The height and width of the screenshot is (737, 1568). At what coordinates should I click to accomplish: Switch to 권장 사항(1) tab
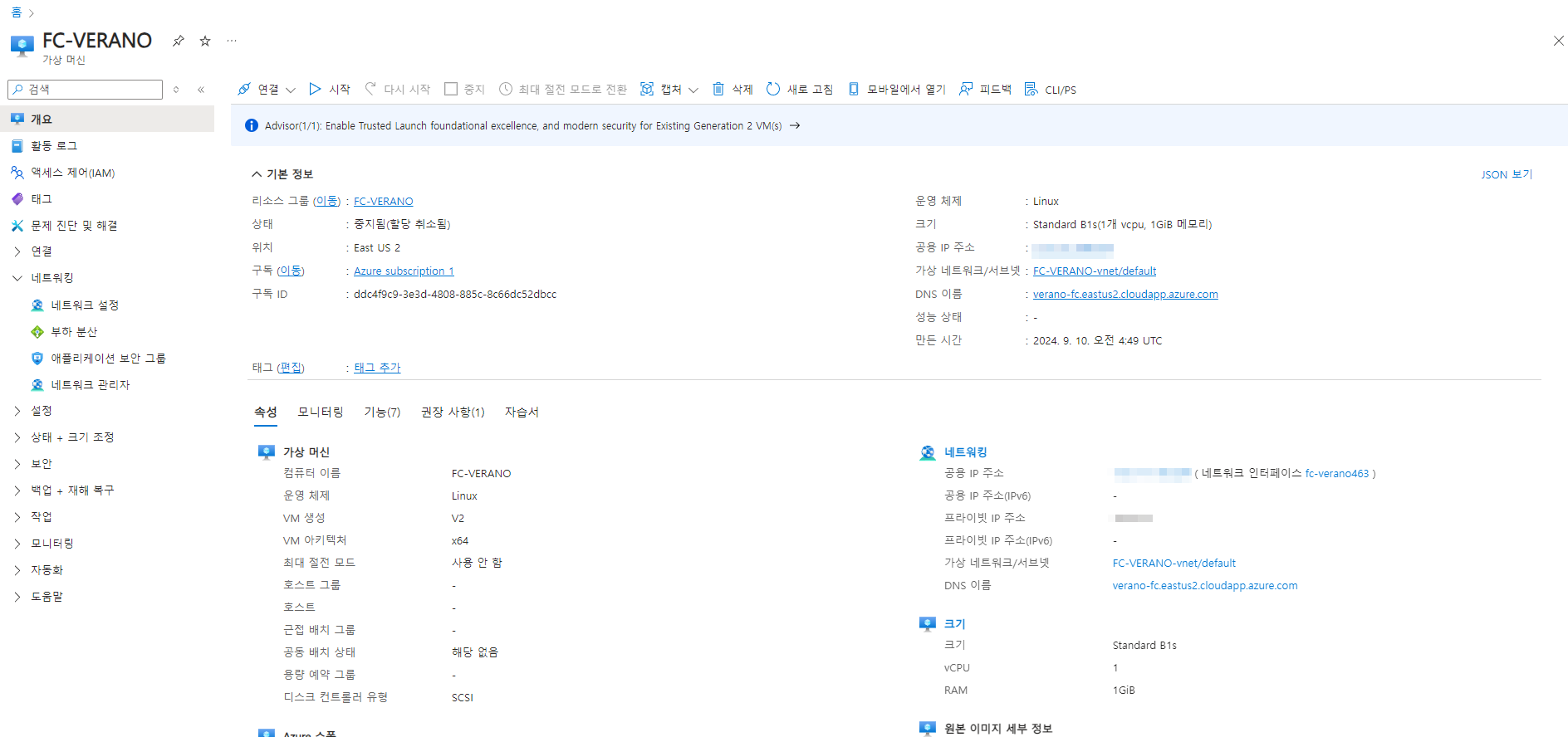pyautogui.click(x=453, y=412)
